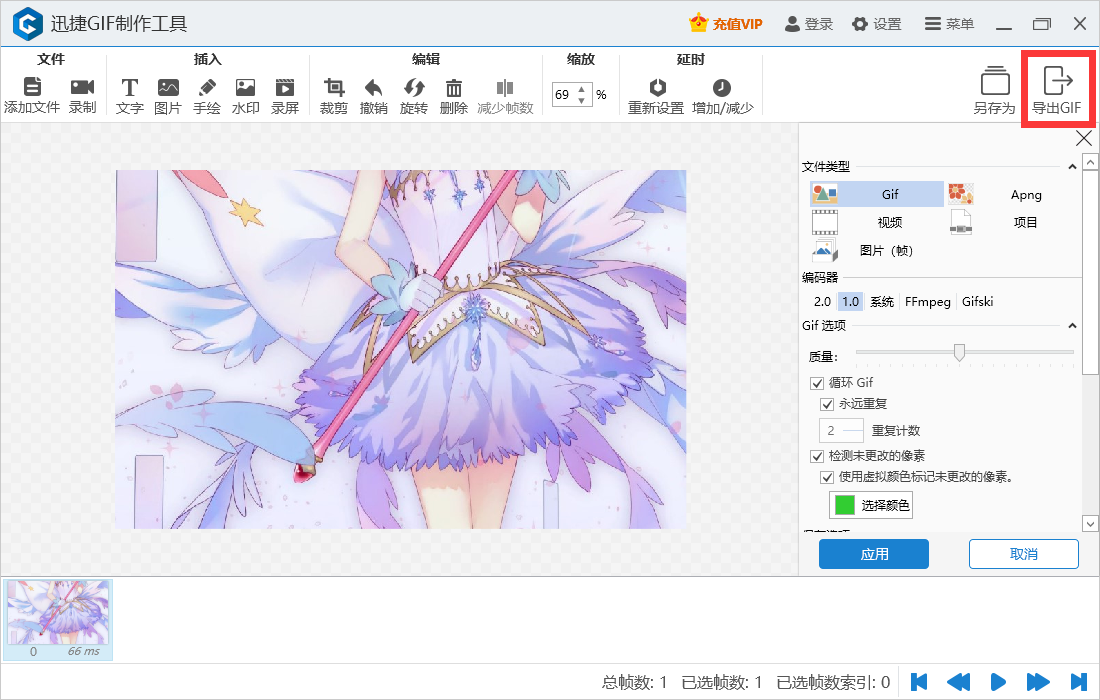Increase zoom percentage with up arrow

(x=582, y=89)
